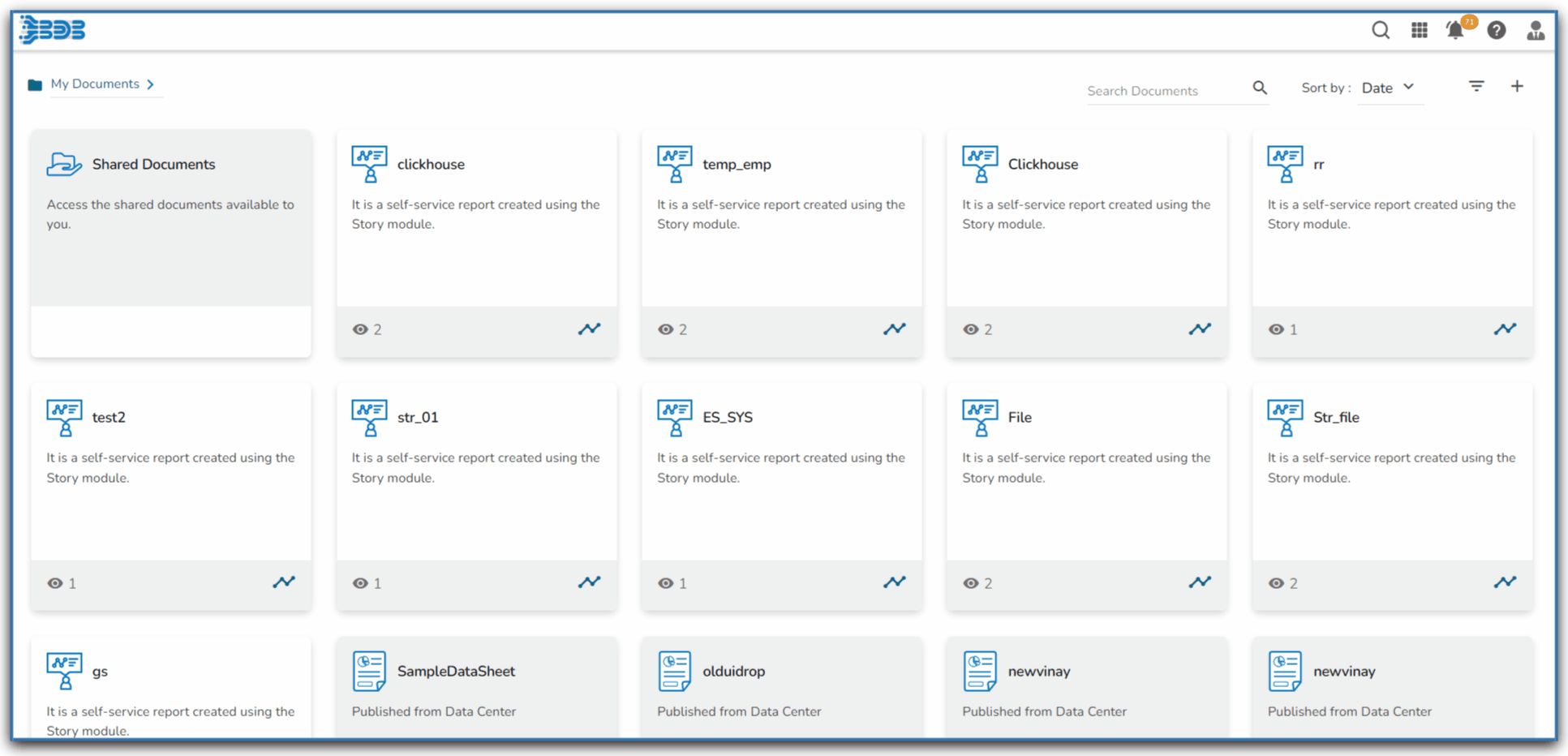Open the Sort by Date dropdown
Viewport: 1568px width, 756px height.
(x=1388, y=88)
